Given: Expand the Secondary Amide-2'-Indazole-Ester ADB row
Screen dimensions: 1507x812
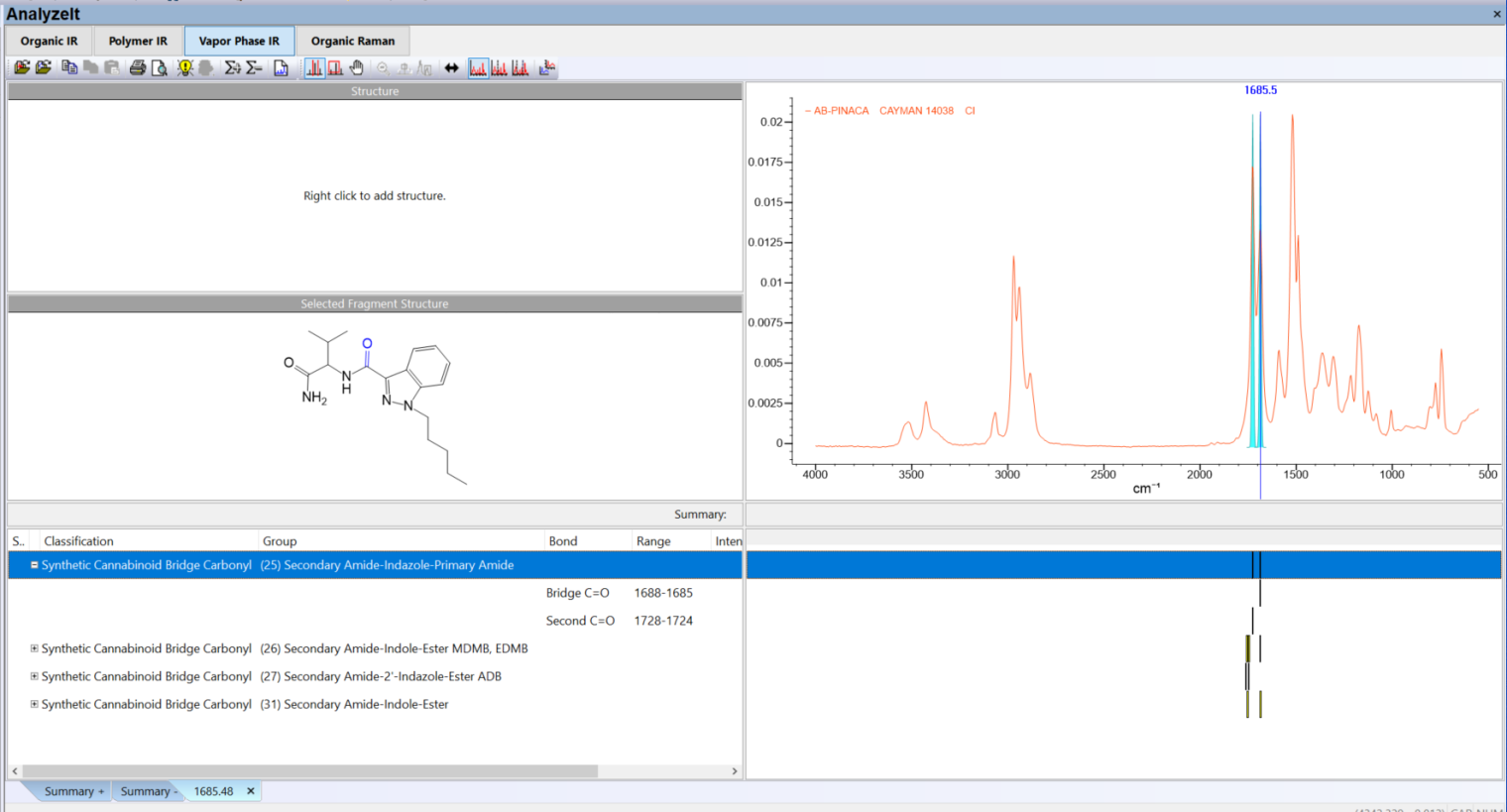Looking at the screenshot, I should 34,676.
